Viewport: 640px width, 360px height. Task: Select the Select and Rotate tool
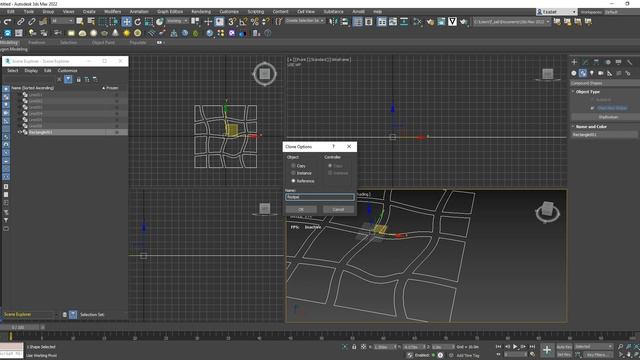pos(138,22)
